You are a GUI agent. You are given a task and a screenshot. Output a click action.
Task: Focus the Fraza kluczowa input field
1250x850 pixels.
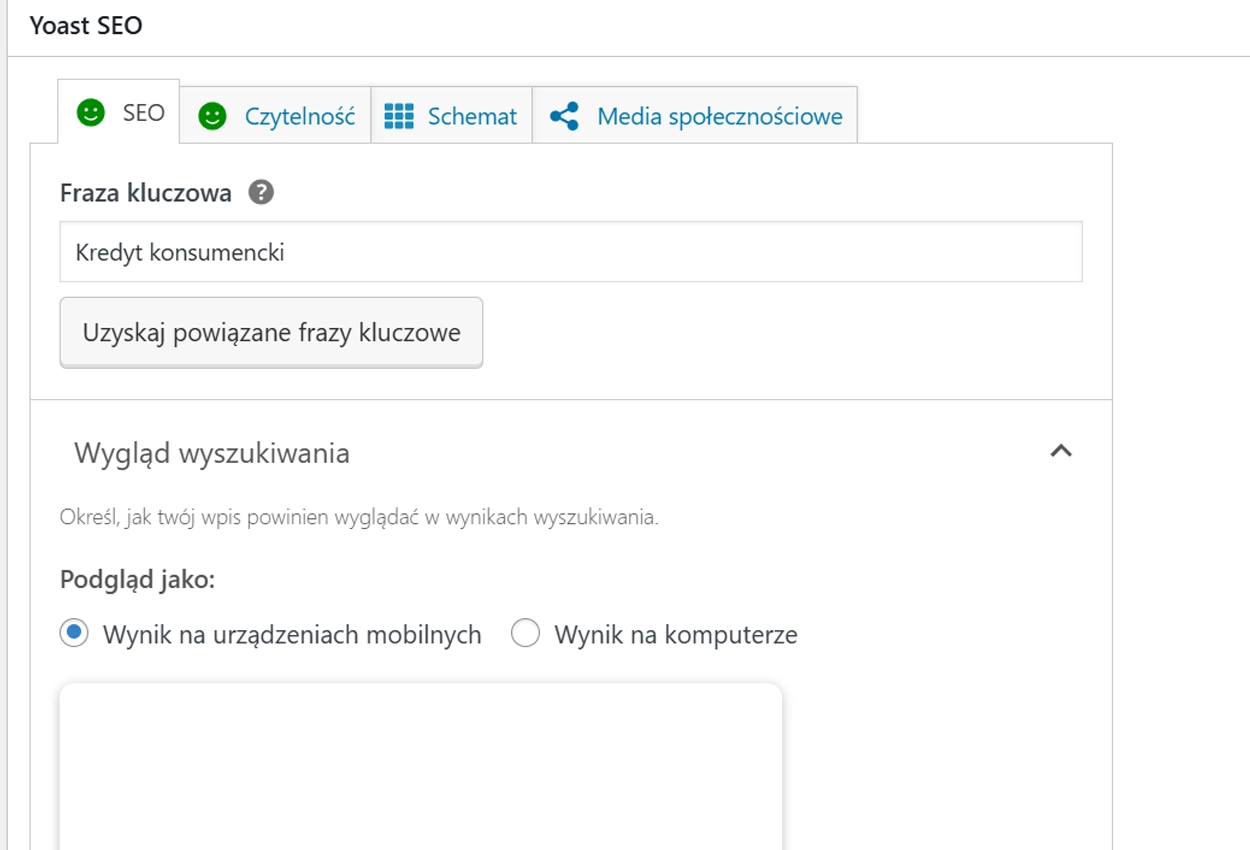click(570, 251)
